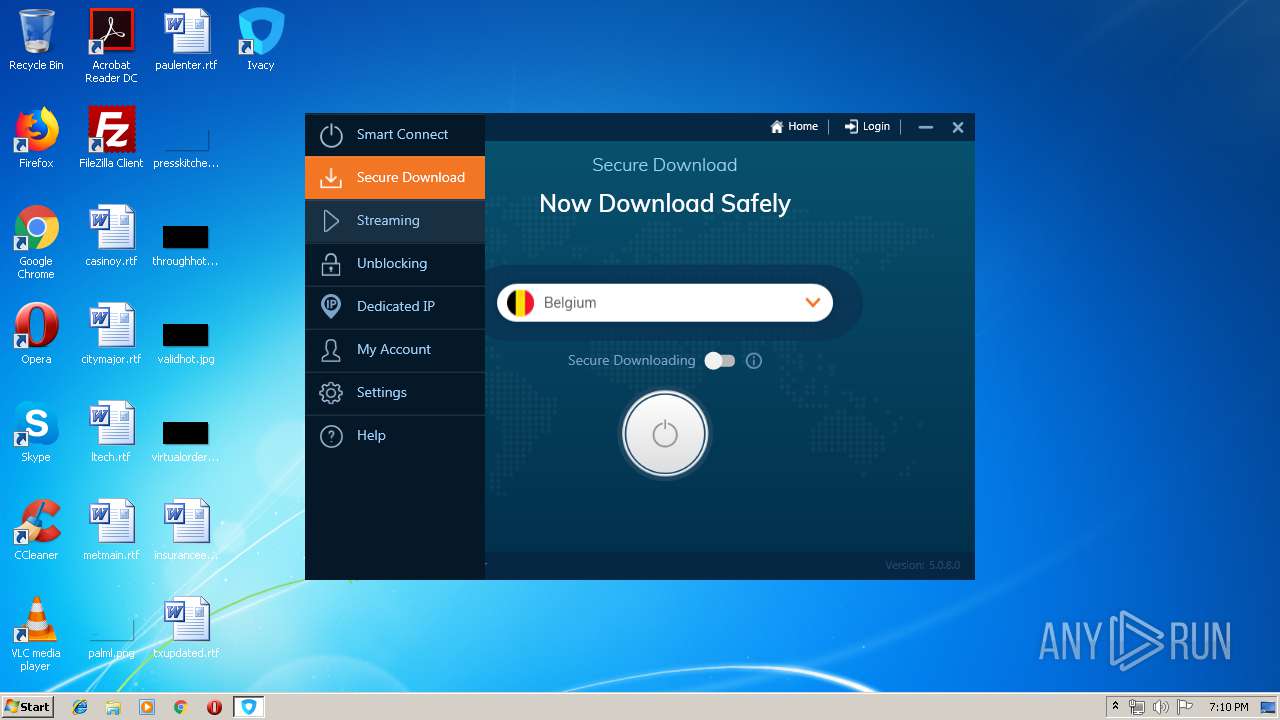This screenshot has height=720, width=1280.
Task: Go to Home in Ivacy header
Action: (794, 127)
